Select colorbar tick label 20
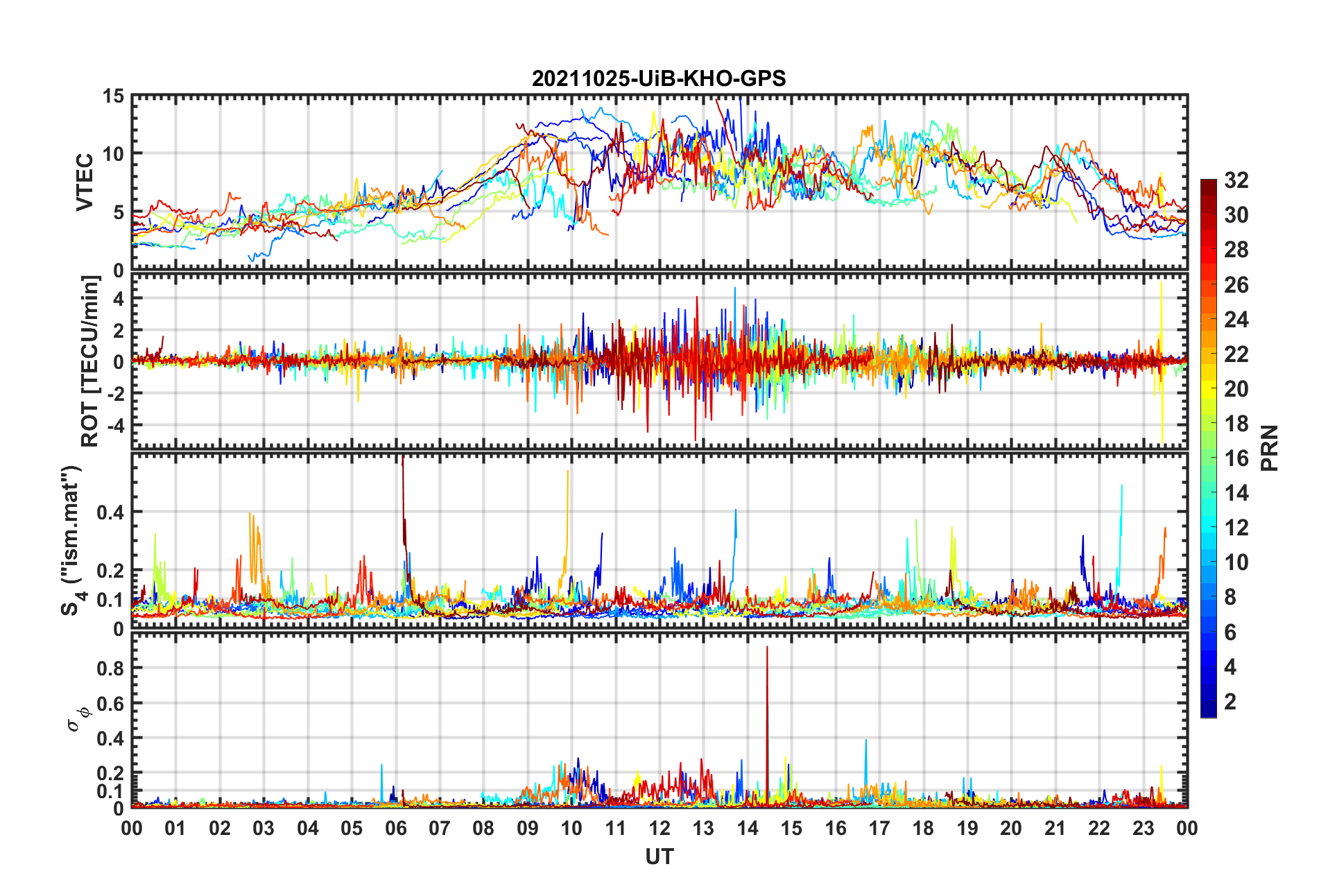 [1236, 388]
